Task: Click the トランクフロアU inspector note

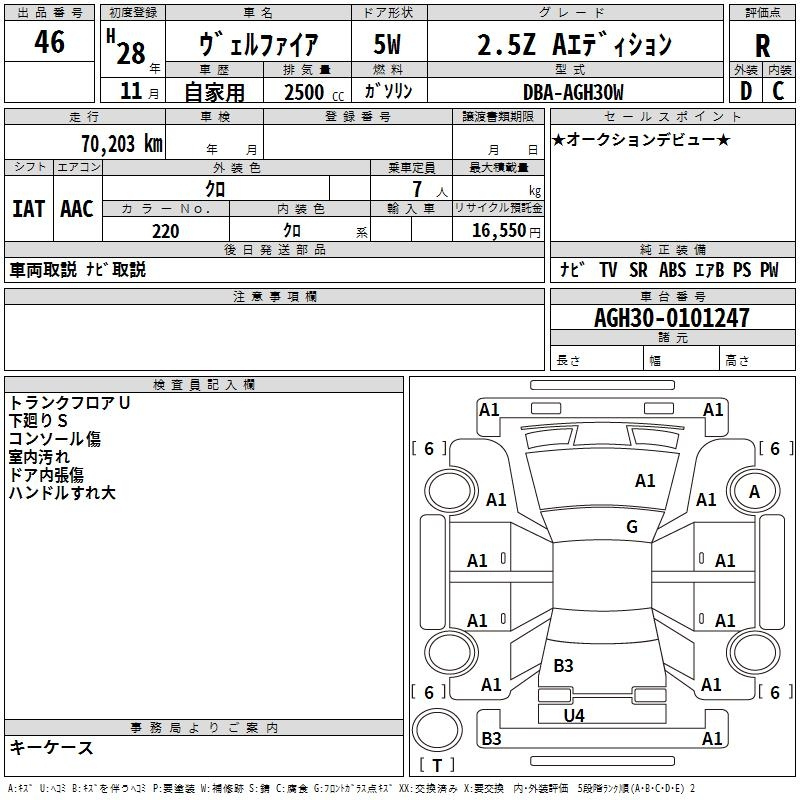Action: pyautogui.click(x=70, y=403)
